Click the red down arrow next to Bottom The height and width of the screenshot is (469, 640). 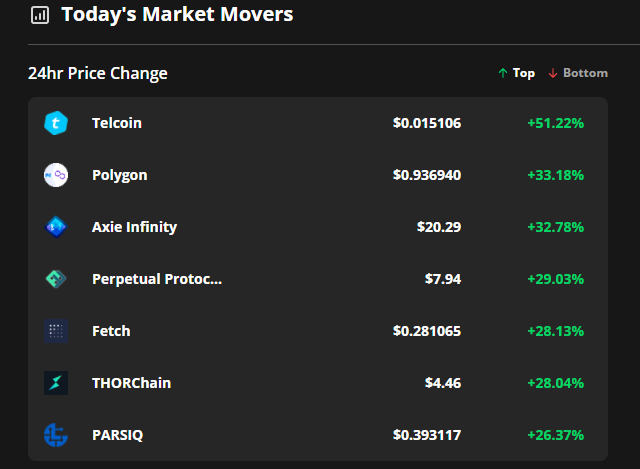pos(553,73)
